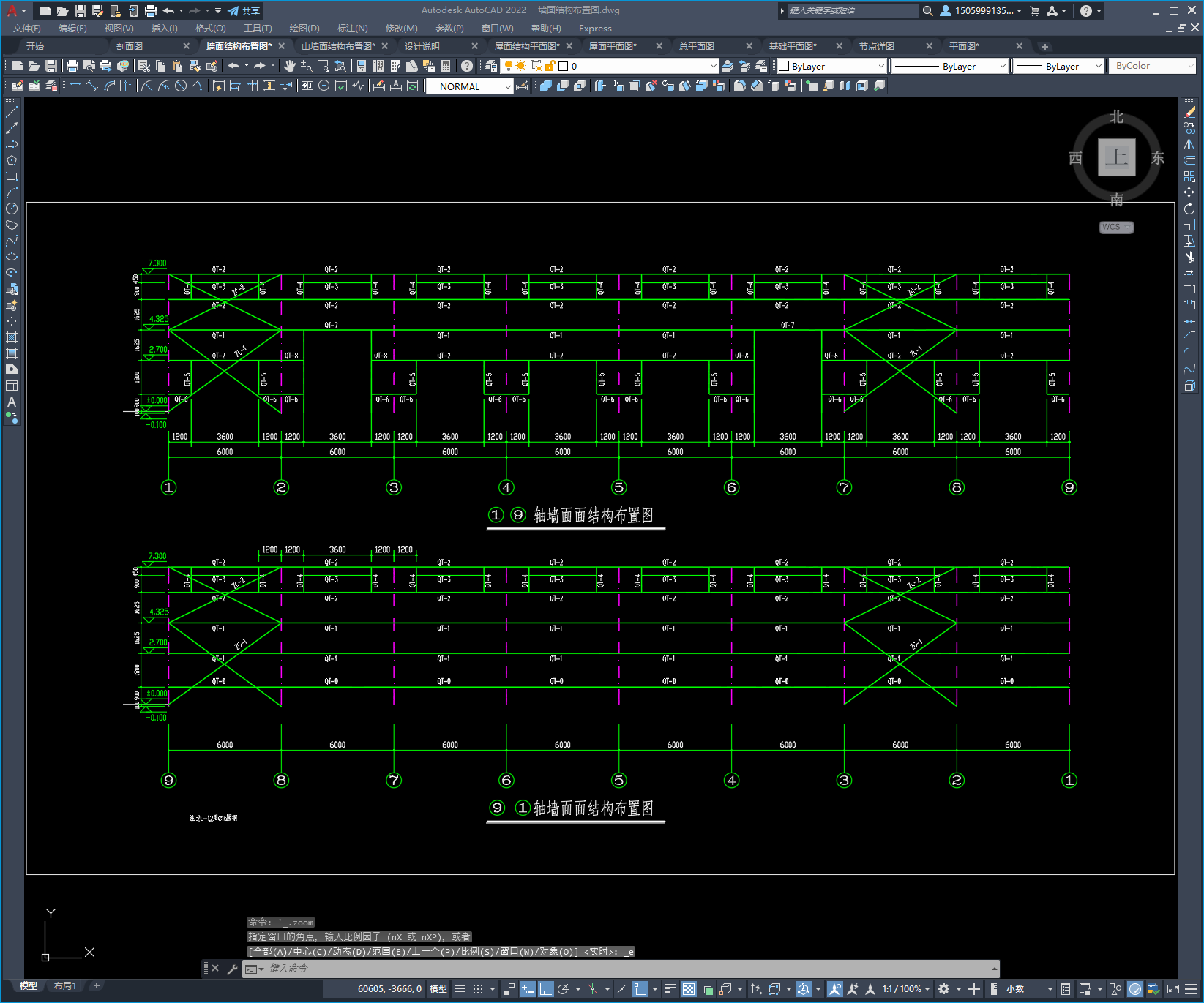The height and width of the screenshot is (1003, 1204).
Task: Select the Hatch tool in draw toolbar
Action: (12, 337)
